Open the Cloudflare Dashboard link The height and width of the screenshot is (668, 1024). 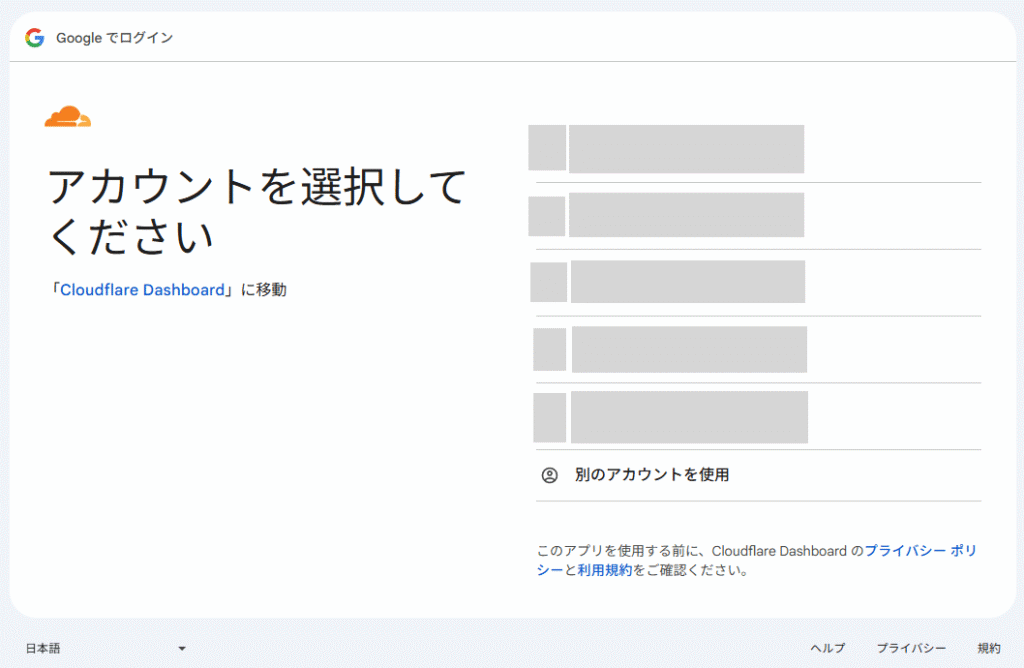pyautogui.click(x=142, y=290)
